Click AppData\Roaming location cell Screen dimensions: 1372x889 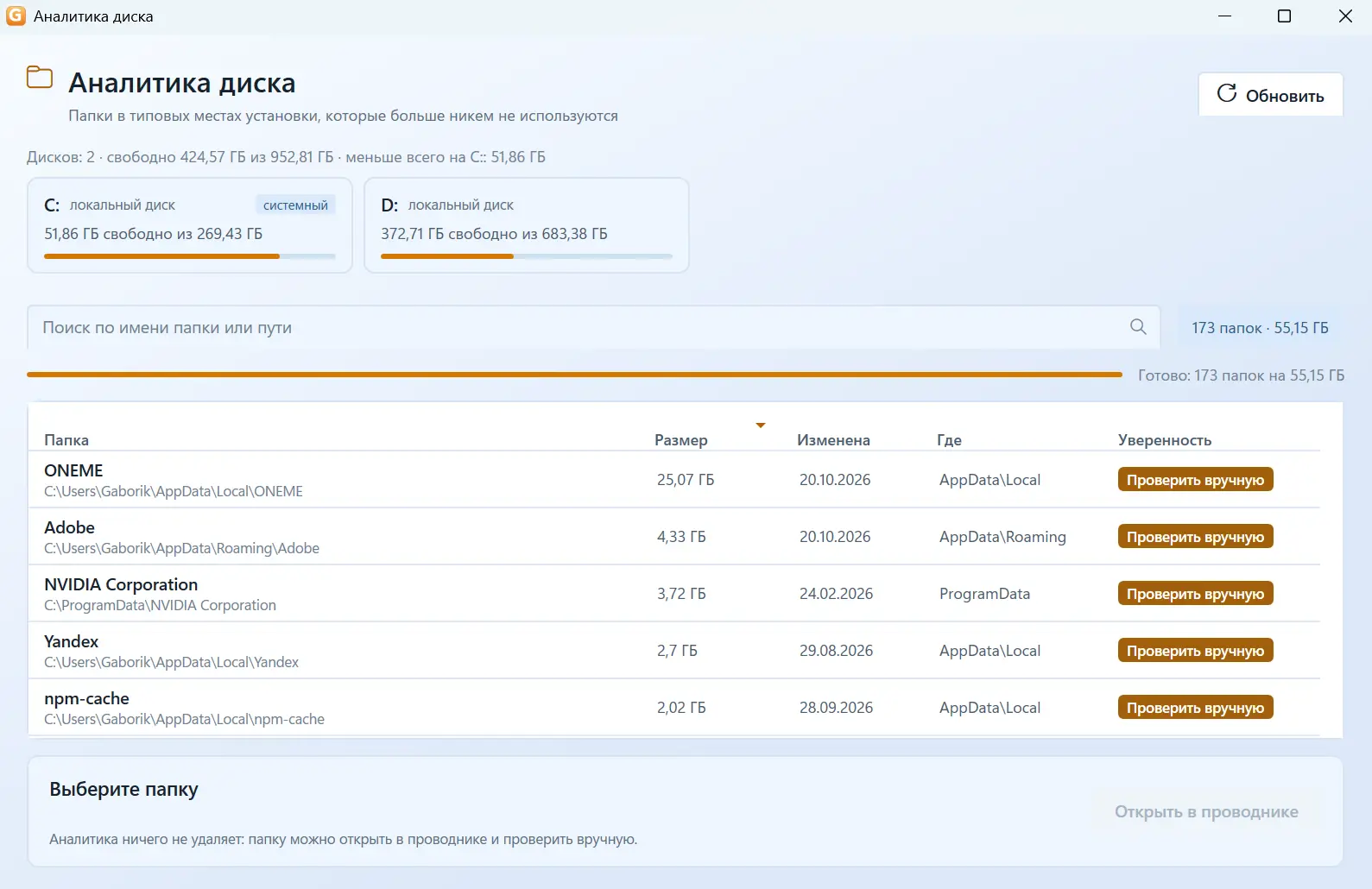tap(1002, 537)
